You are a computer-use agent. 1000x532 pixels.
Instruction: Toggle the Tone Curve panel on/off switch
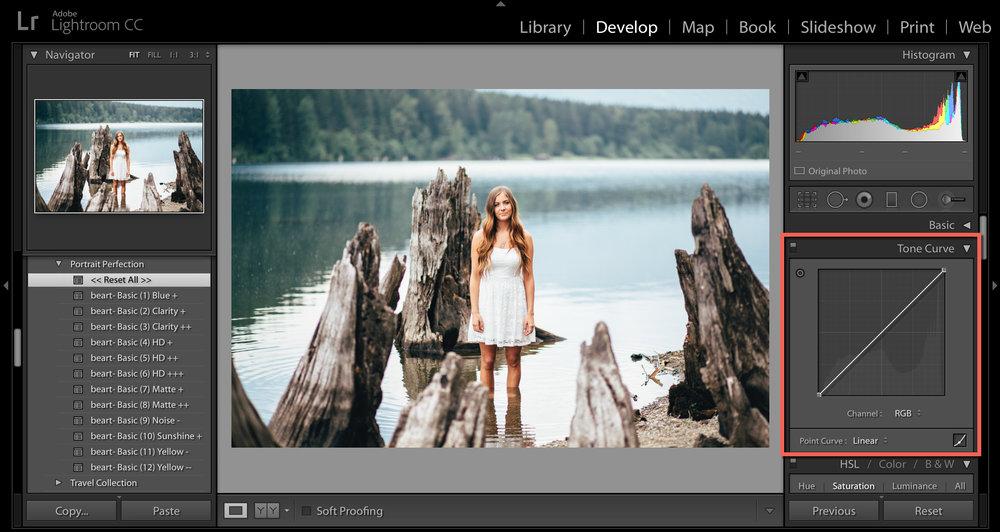794,247
